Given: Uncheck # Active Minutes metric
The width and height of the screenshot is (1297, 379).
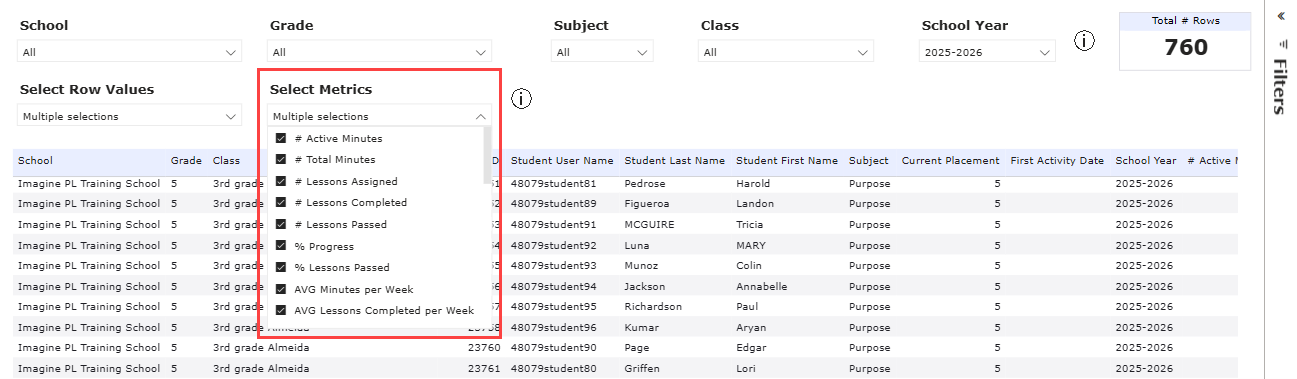Looking at the screenshot, I should [281, 139].
